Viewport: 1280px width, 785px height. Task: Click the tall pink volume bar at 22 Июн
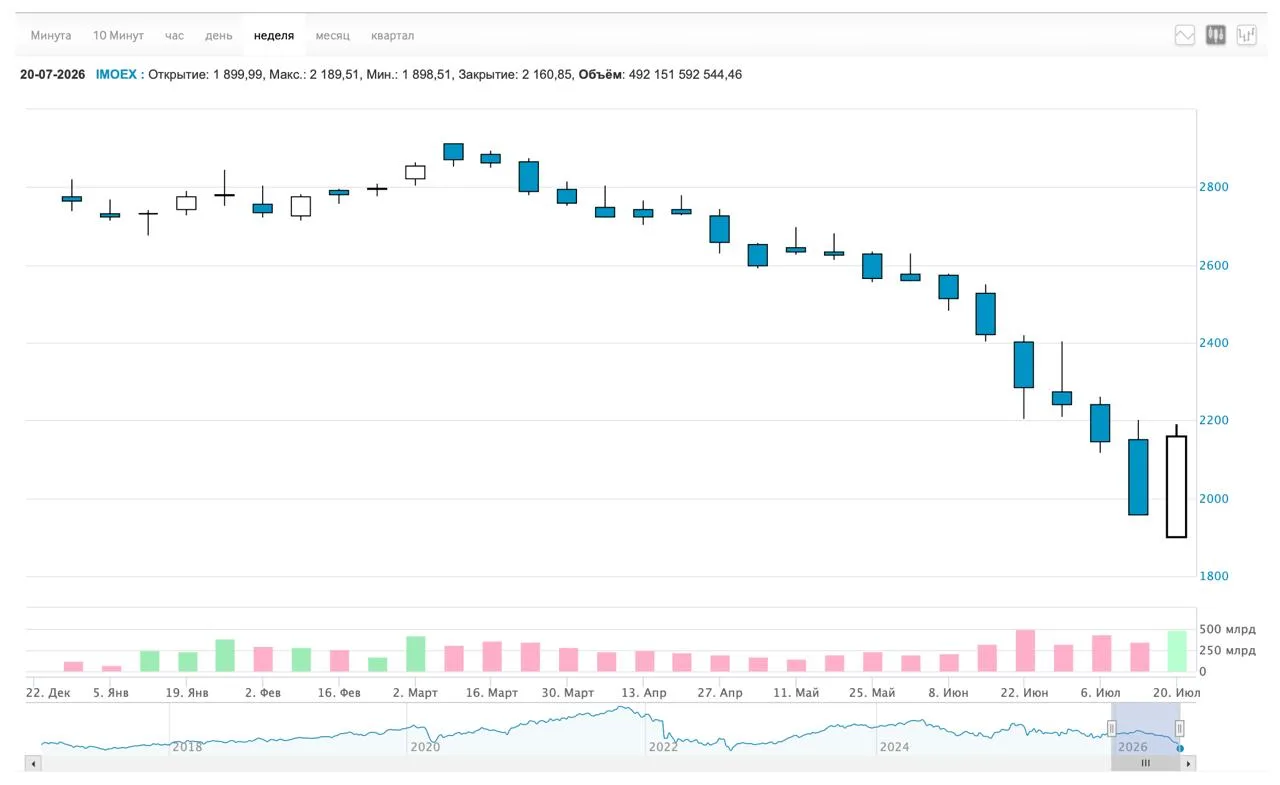[x=1025, y=651]
